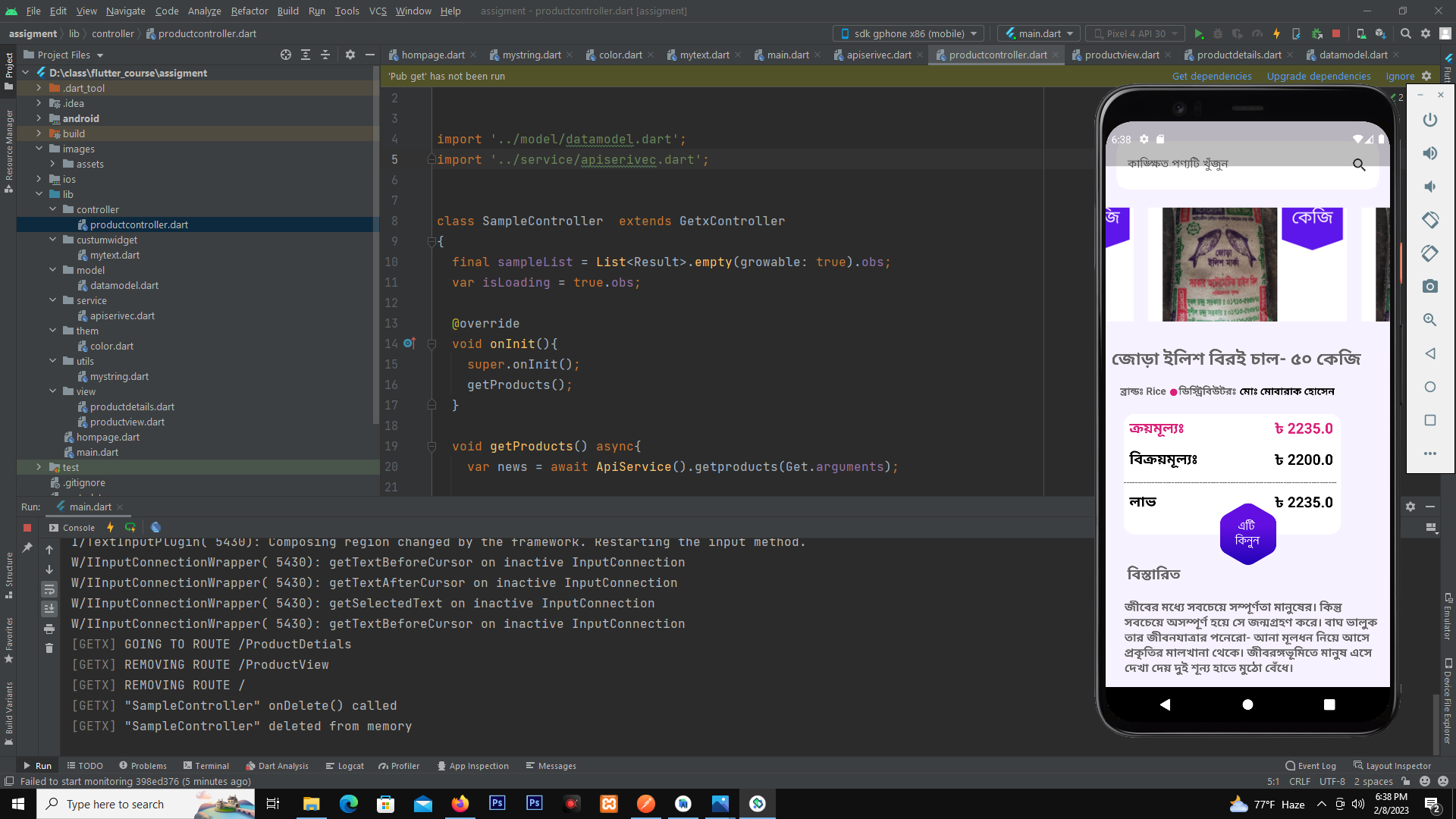This screenshot has width=1456, height=819.
Task: Click the Upgrade dependencies link
Action: point(1318,77)
